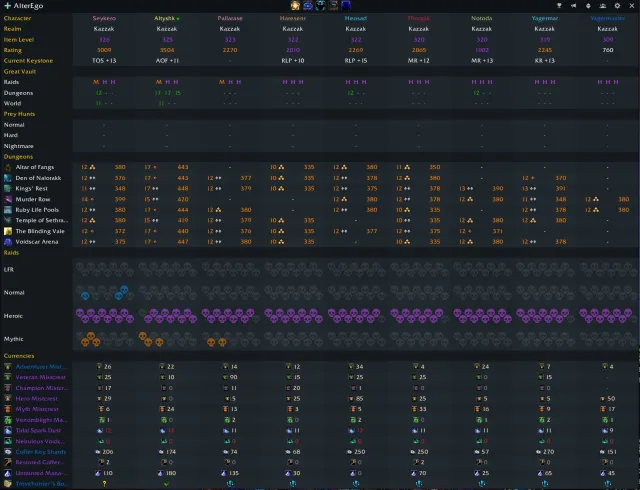The width and height of the screenshot is (640, 490).
Task: Click the Restored Coffer currency name
Action: tap(40, 463)
